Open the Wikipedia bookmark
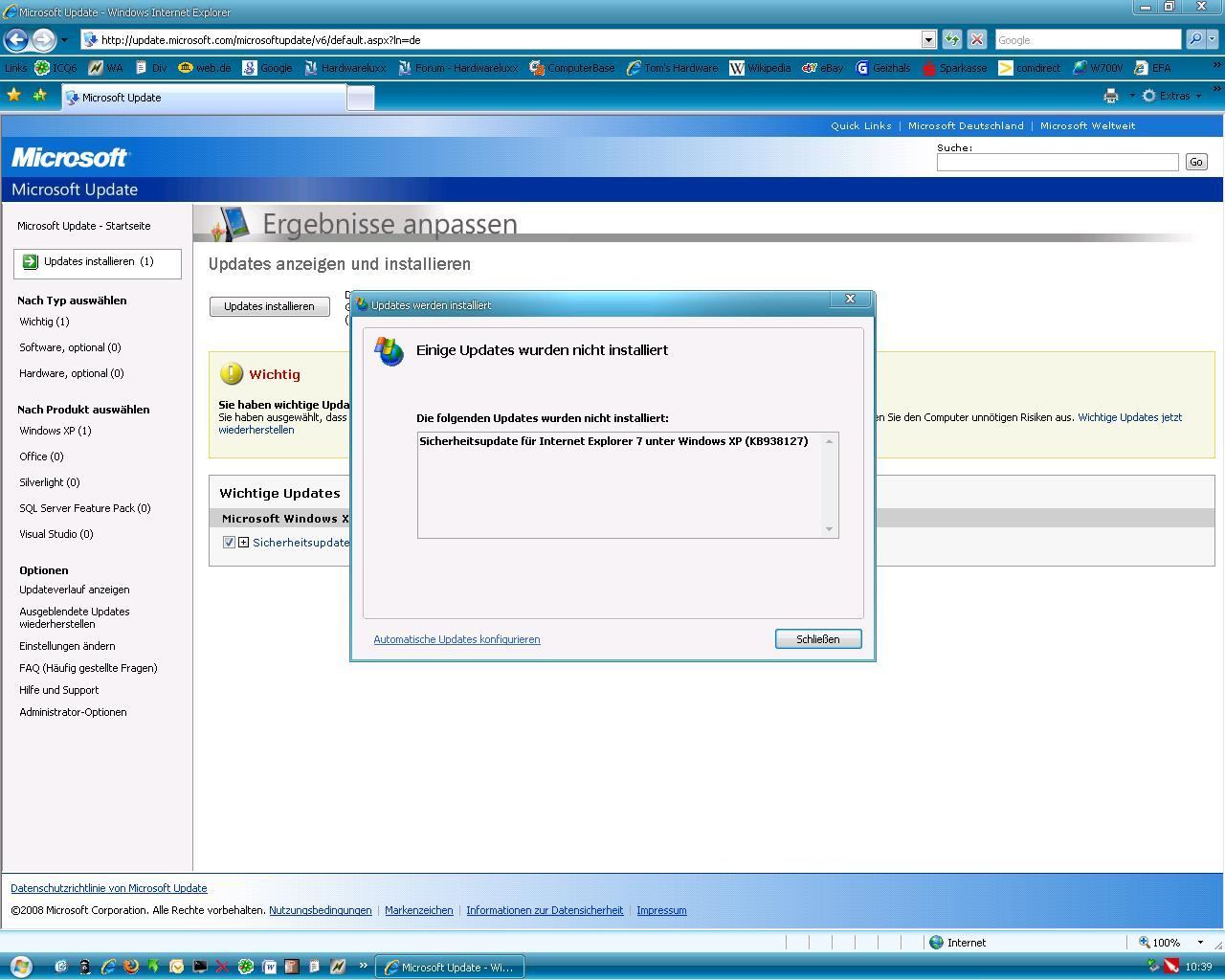 pos(760,68)
